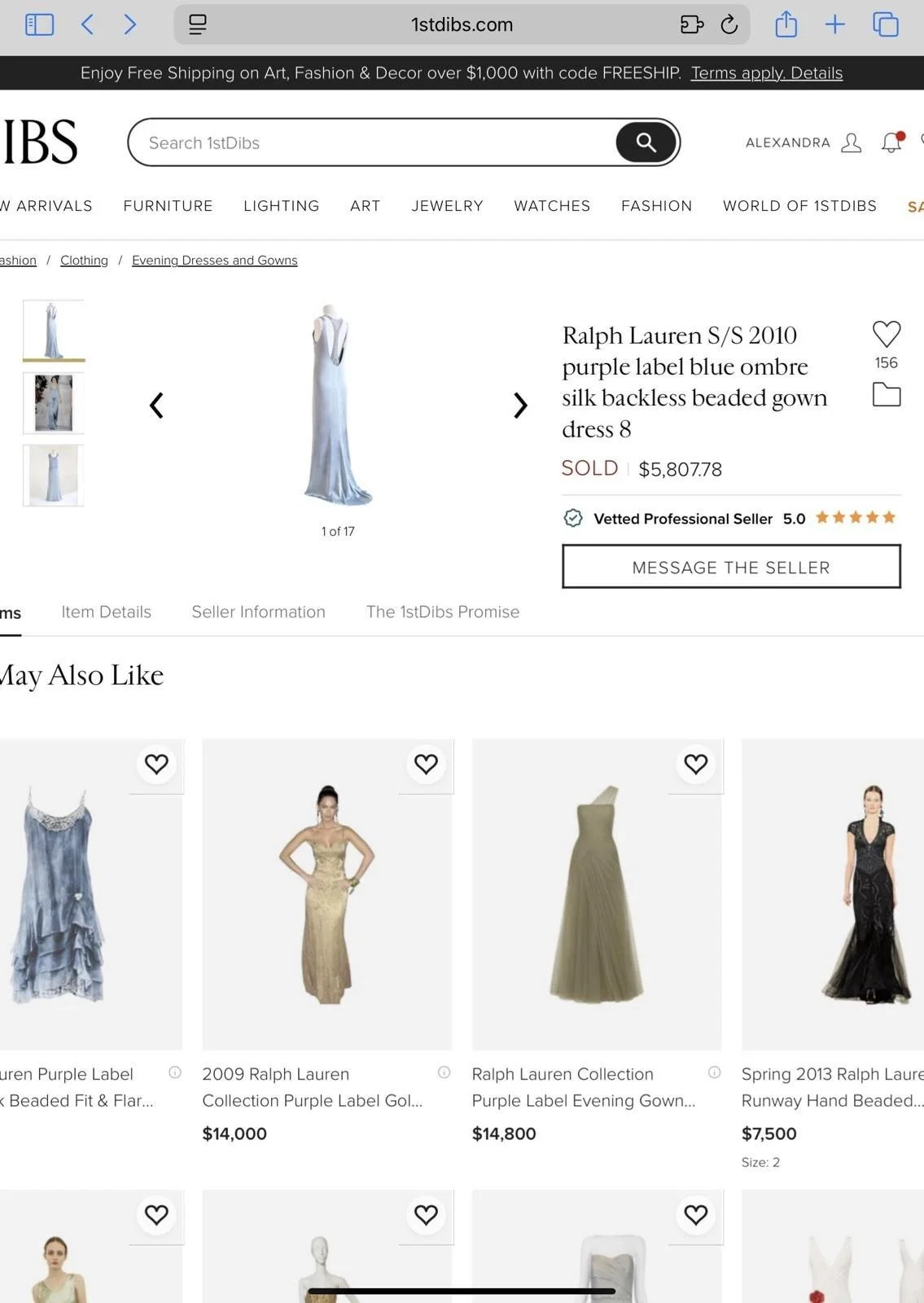
Task: Click the $14,800 price text
Action: pos(504,1134)
